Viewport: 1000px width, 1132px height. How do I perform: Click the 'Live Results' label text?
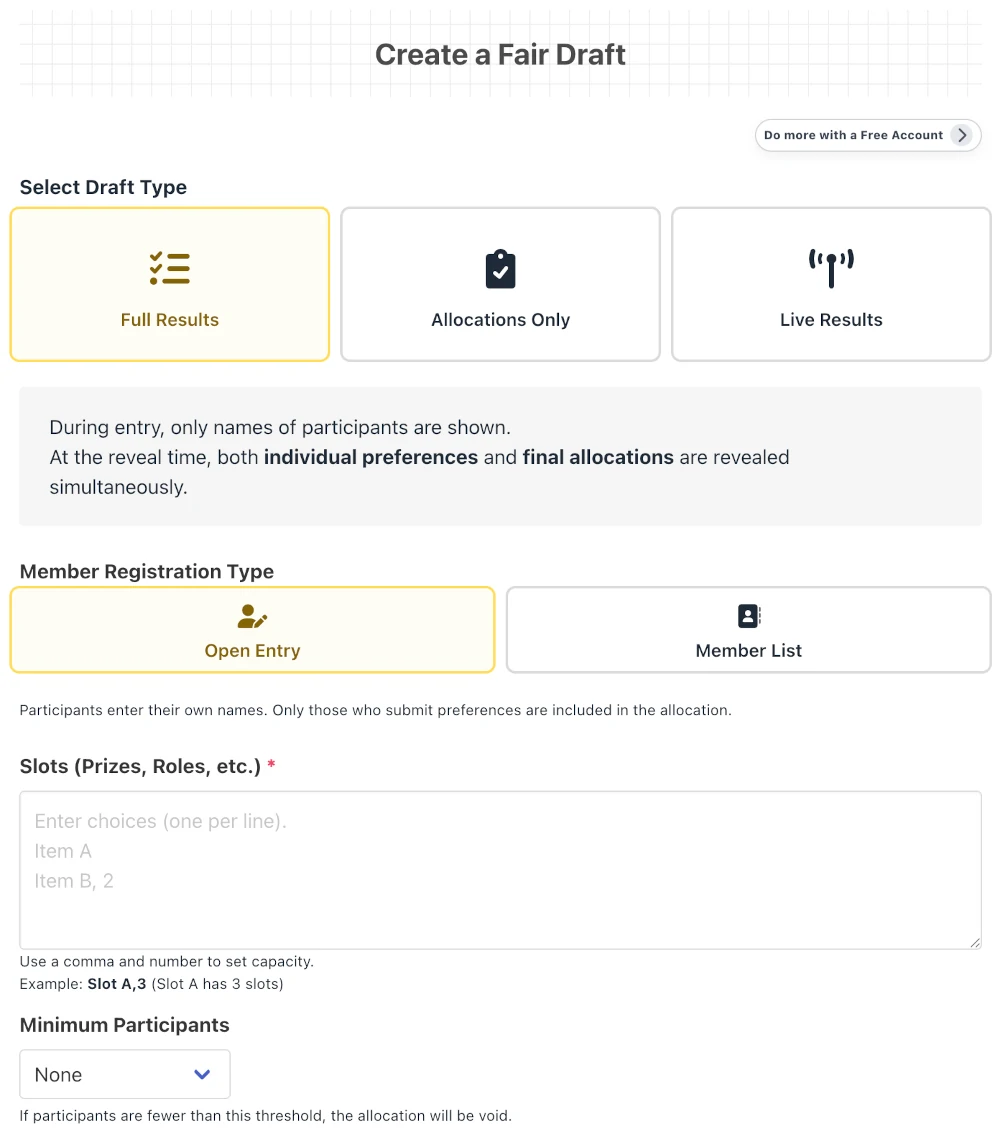tap(831, 320)
